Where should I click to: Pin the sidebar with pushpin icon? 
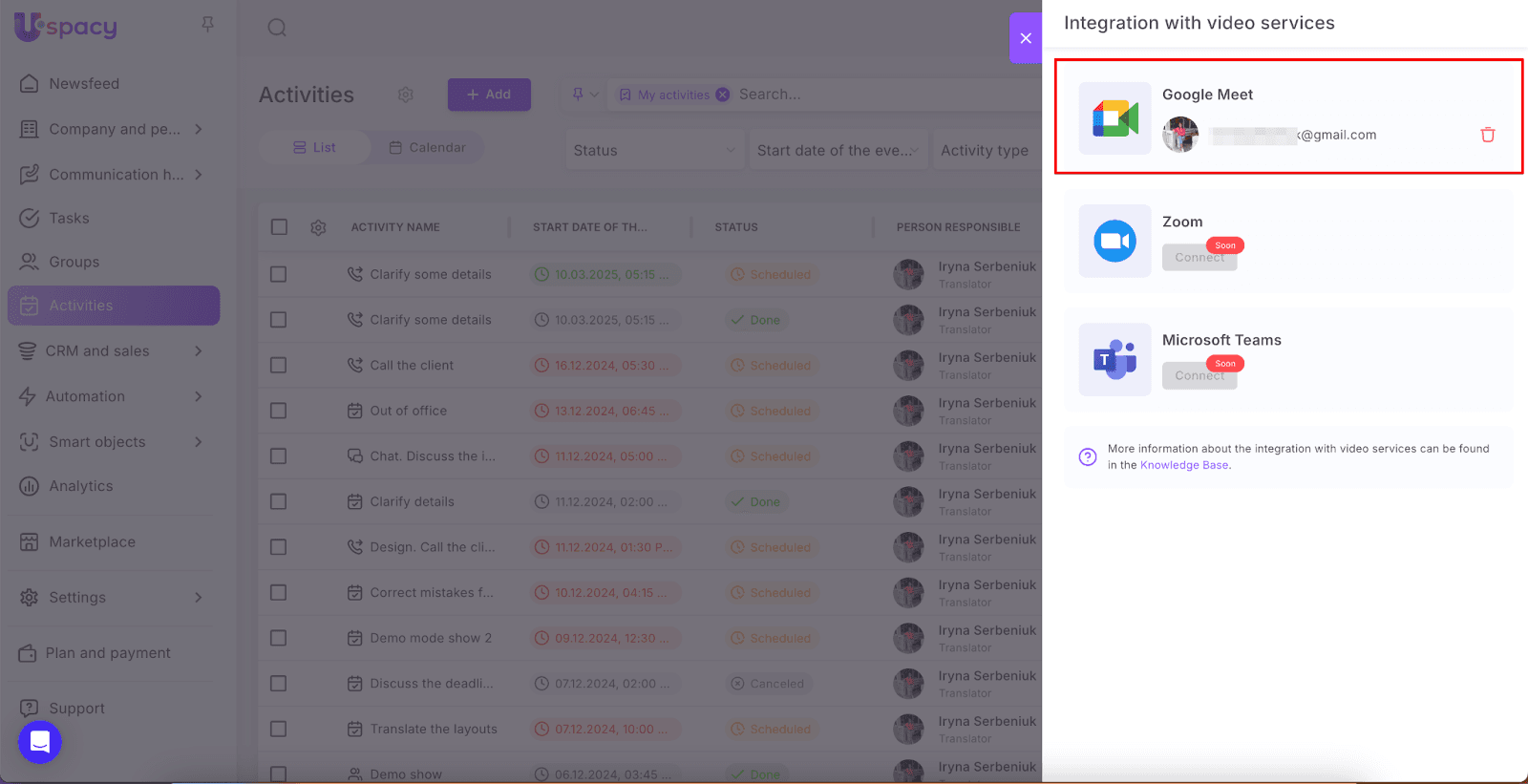coord(207,24)
